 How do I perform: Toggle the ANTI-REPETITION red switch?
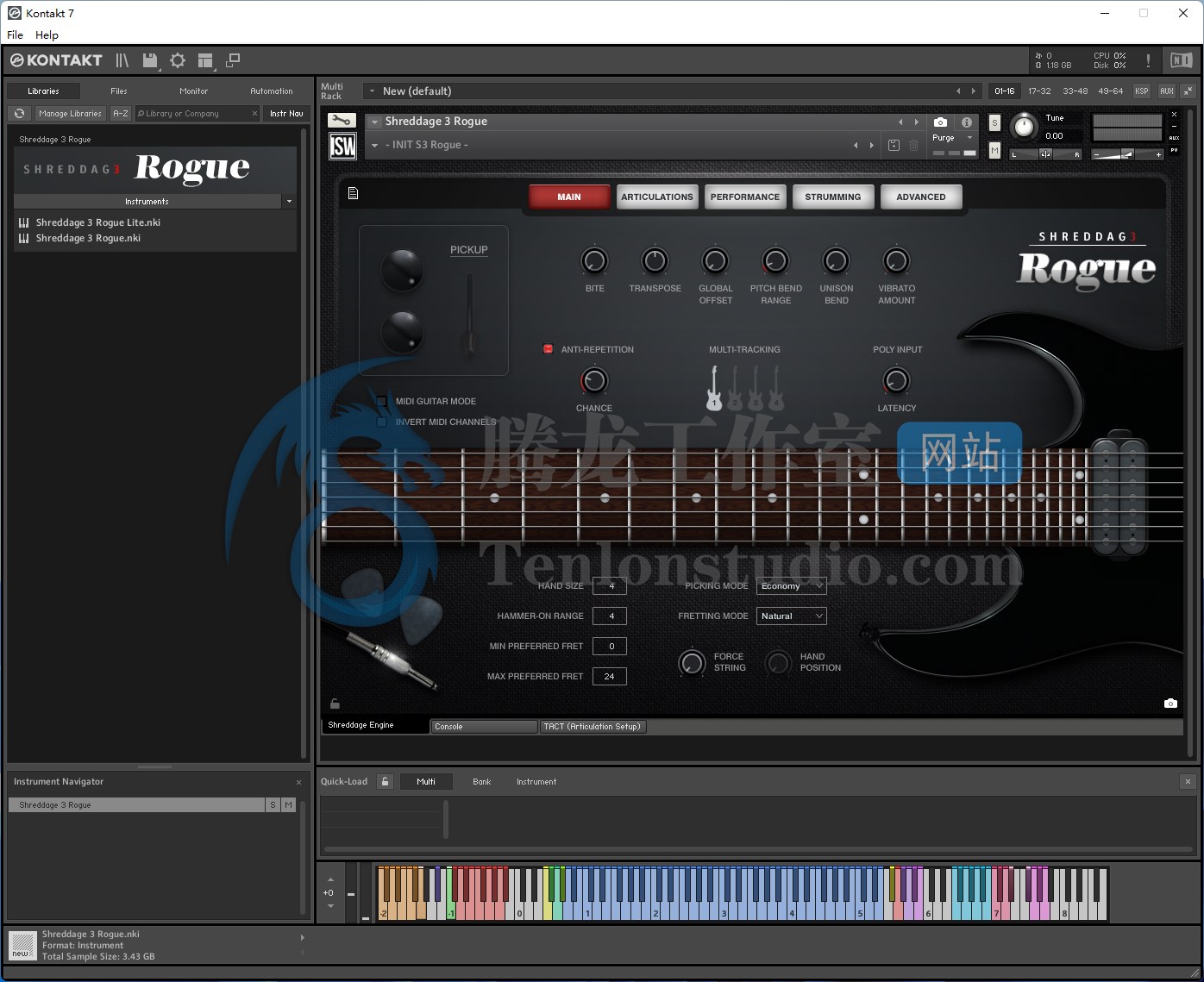click(x=548, y=349)
